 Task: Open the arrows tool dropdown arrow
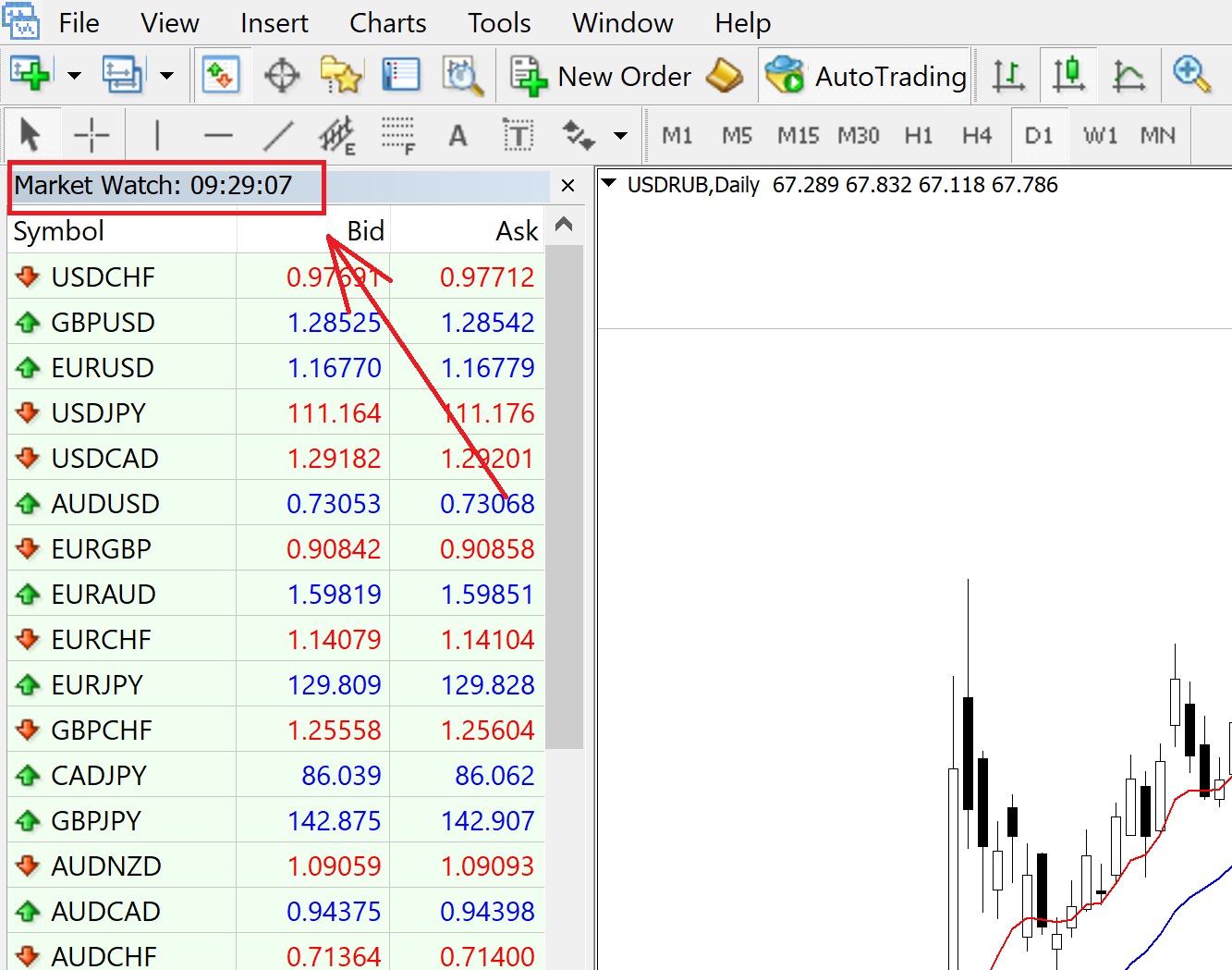tap(620, 136)
